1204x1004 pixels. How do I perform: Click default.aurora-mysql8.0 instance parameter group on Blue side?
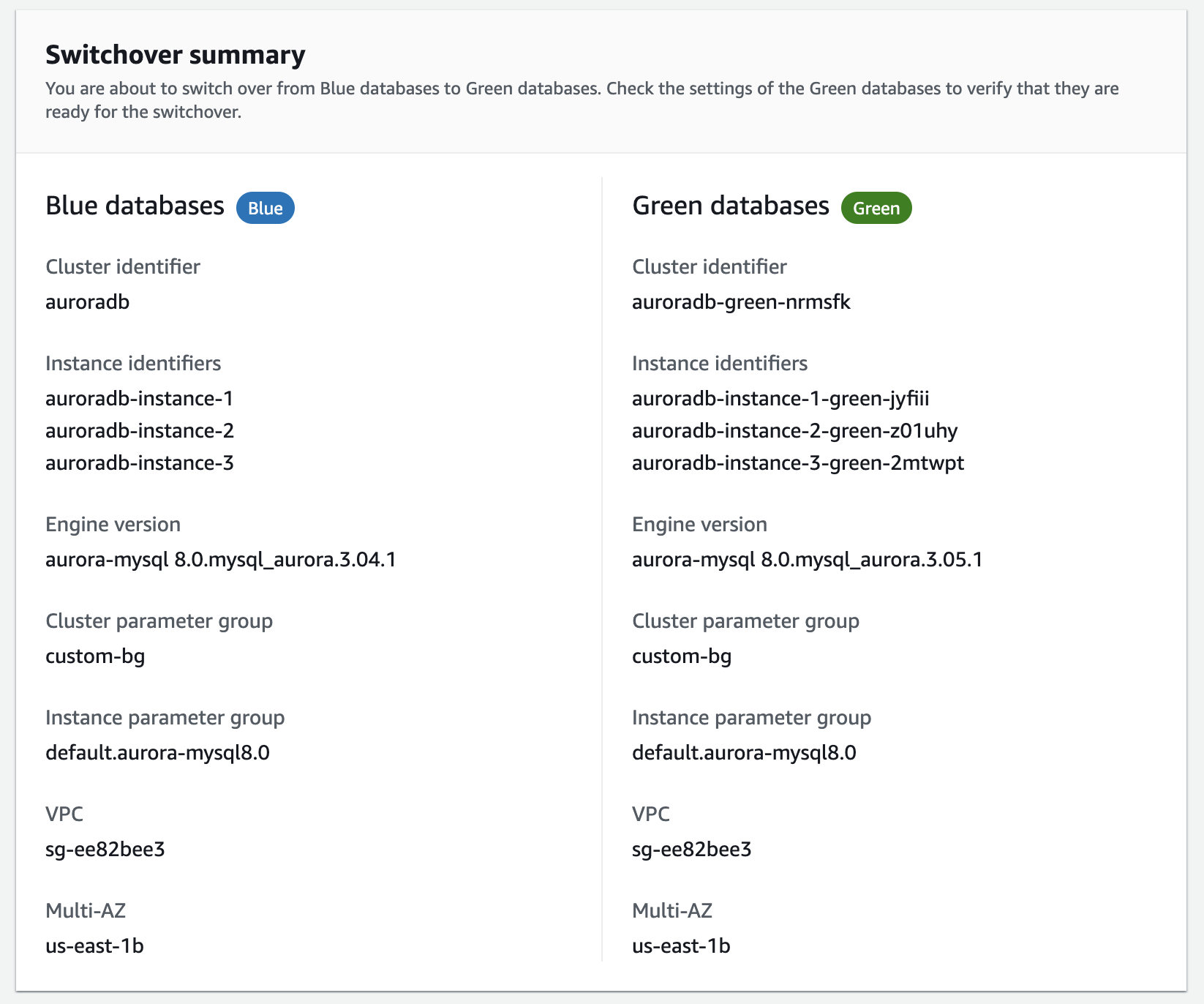click(158, 752)
